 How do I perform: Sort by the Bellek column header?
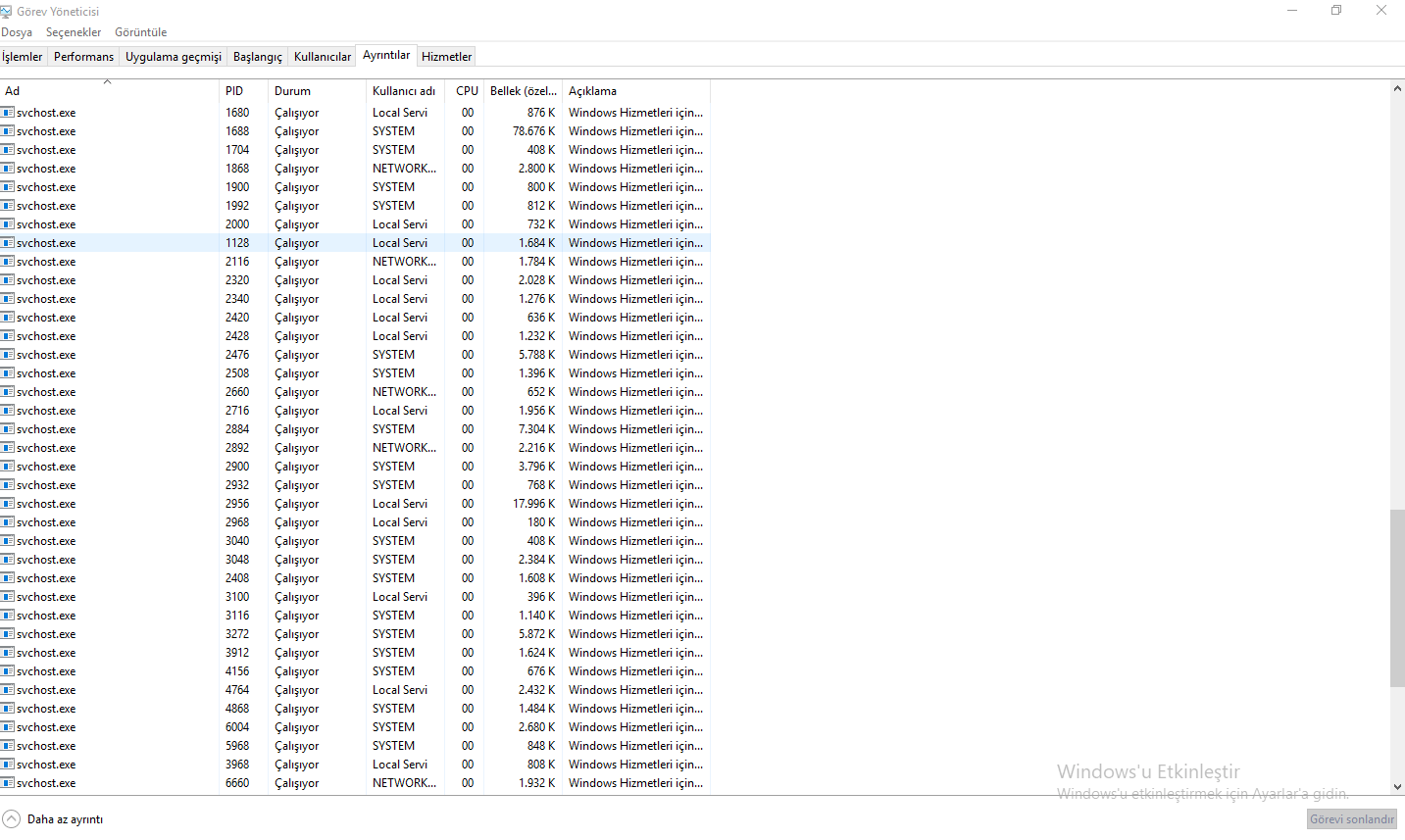523,91
